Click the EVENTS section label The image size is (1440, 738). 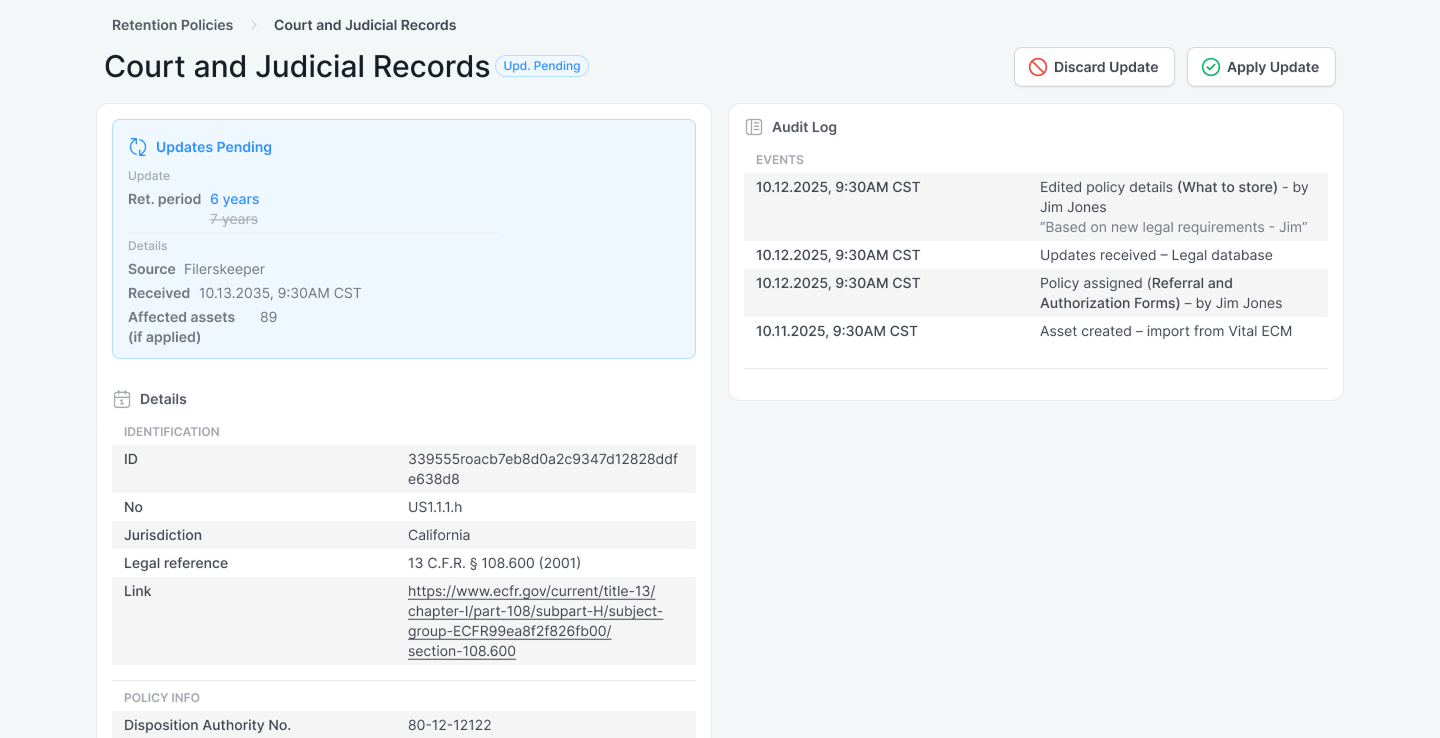[780, 160]
